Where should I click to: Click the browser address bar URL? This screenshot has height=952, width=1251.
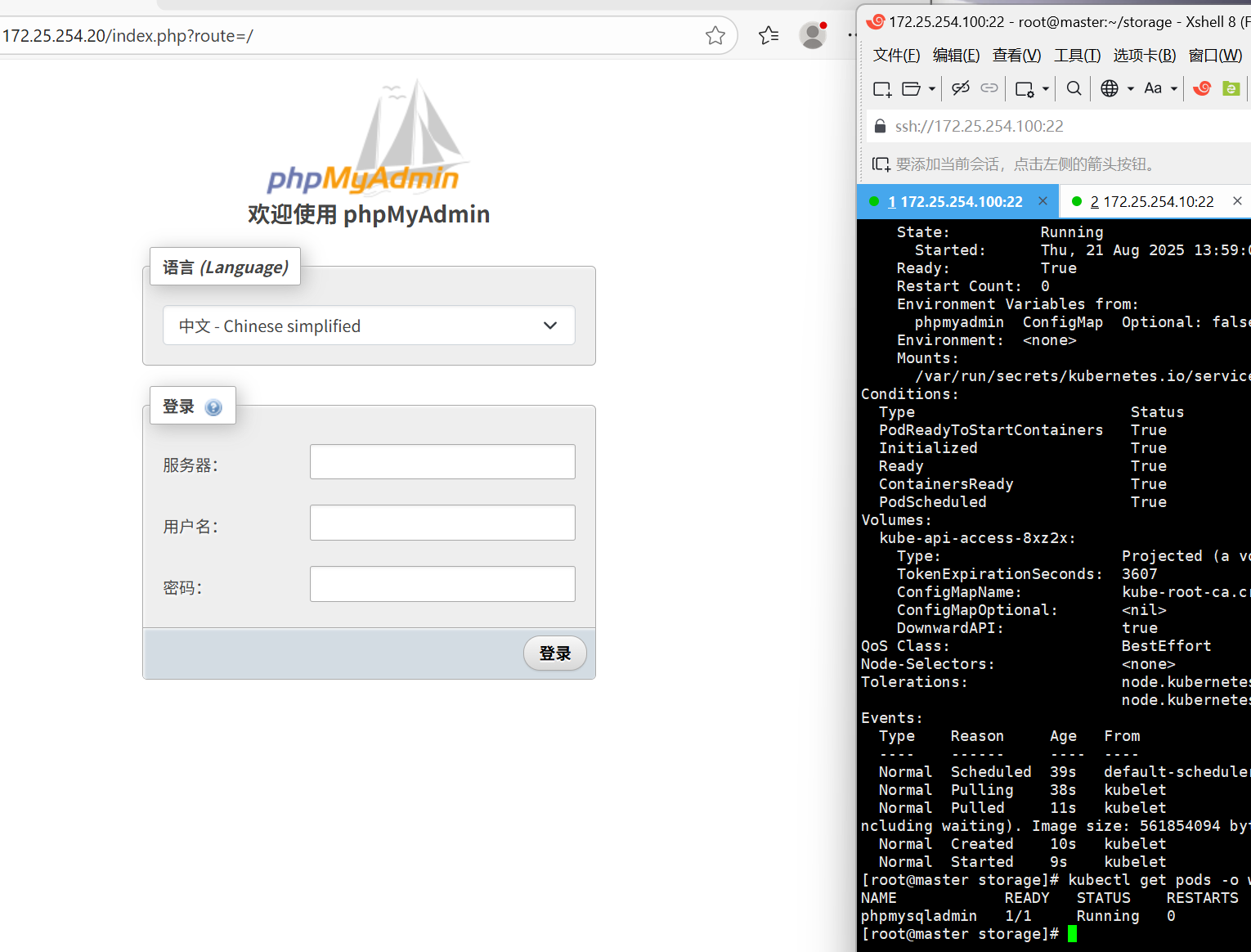(x=128, y=36)
